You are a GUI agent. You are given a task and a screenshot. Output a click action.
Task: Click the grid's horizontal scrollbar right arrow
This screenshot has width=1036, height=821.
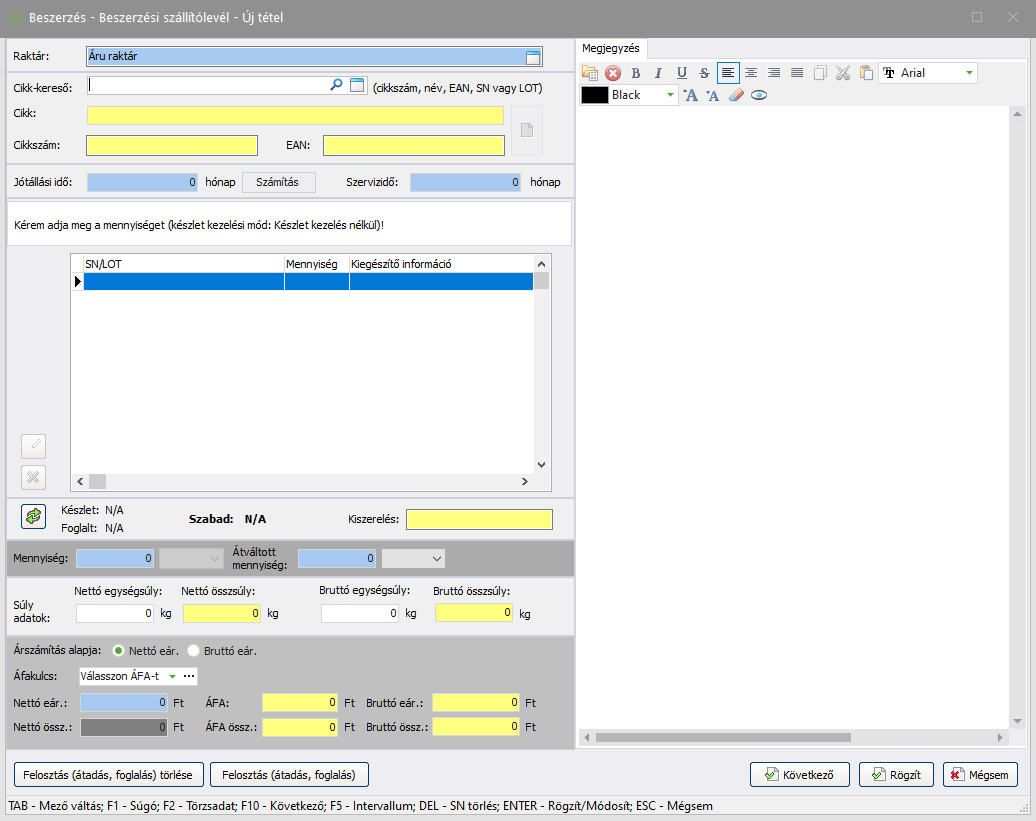[x=525, y=482]
